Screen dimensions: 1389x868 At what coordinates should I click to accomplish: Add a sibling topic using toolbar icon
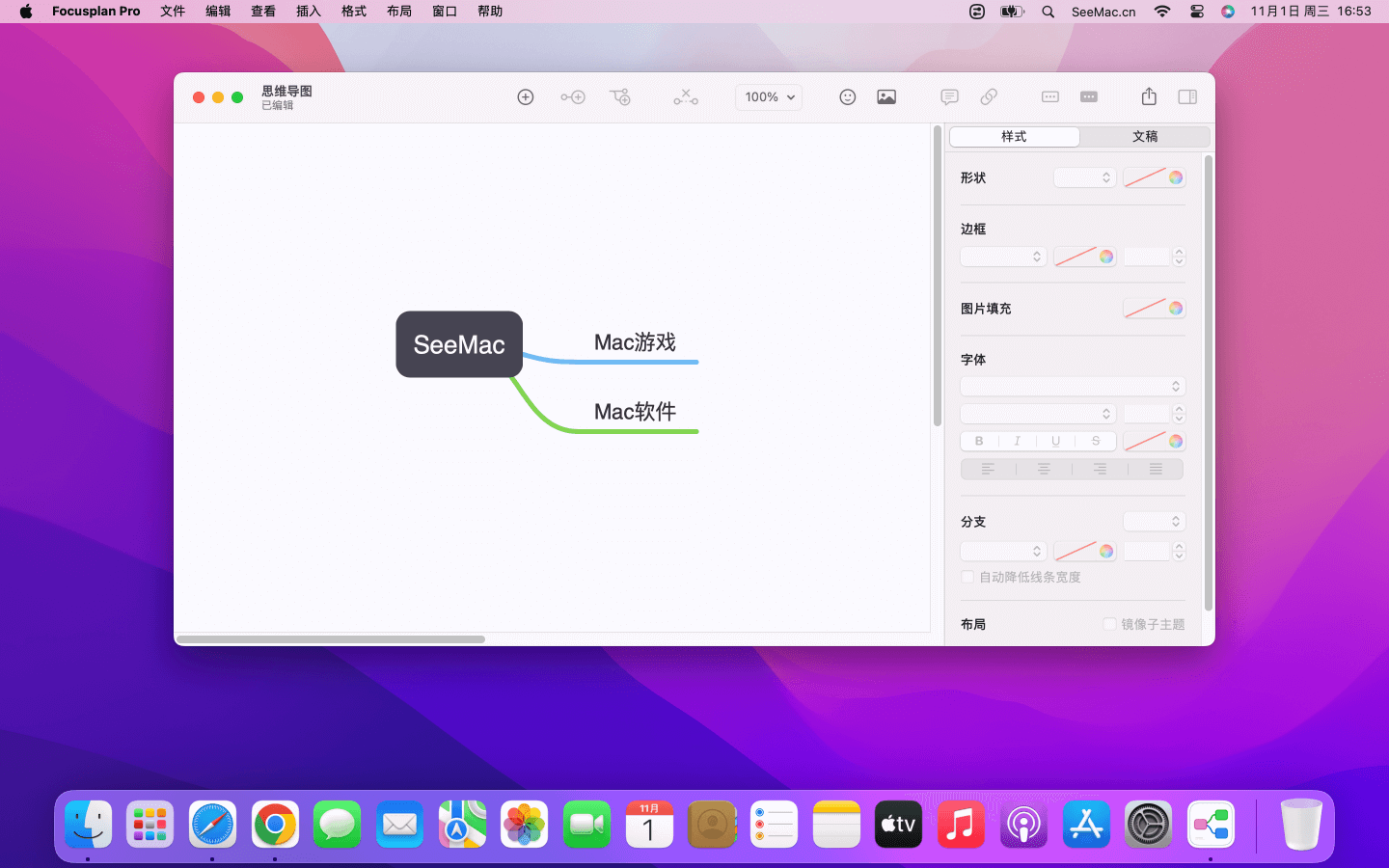[x=573, y=97]
